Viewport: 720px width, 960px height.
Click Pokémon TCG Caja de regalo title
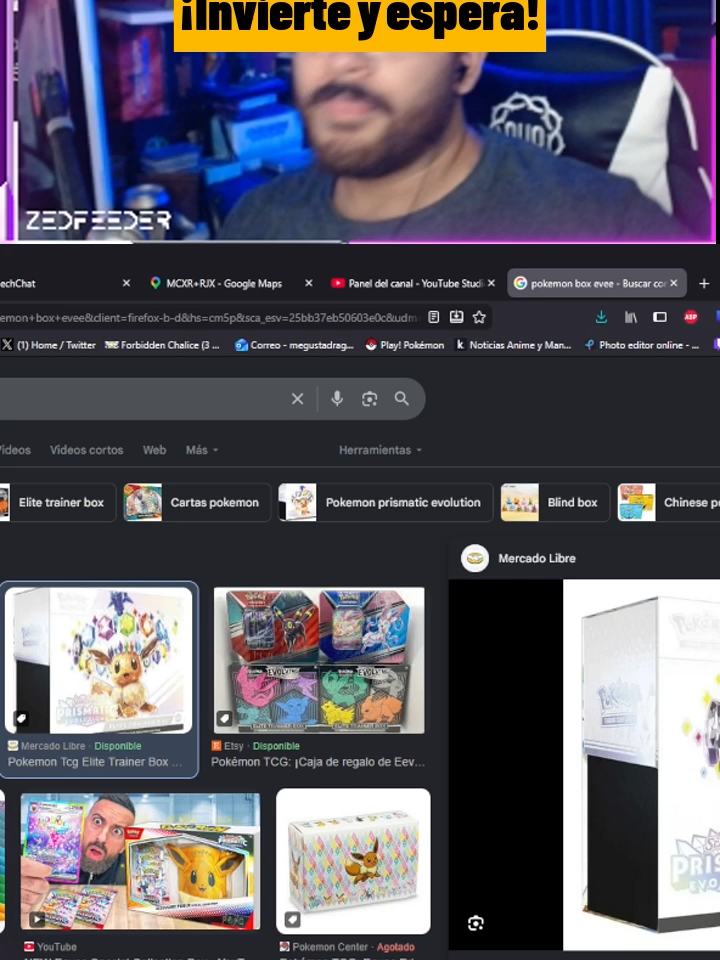click(318, 762)
